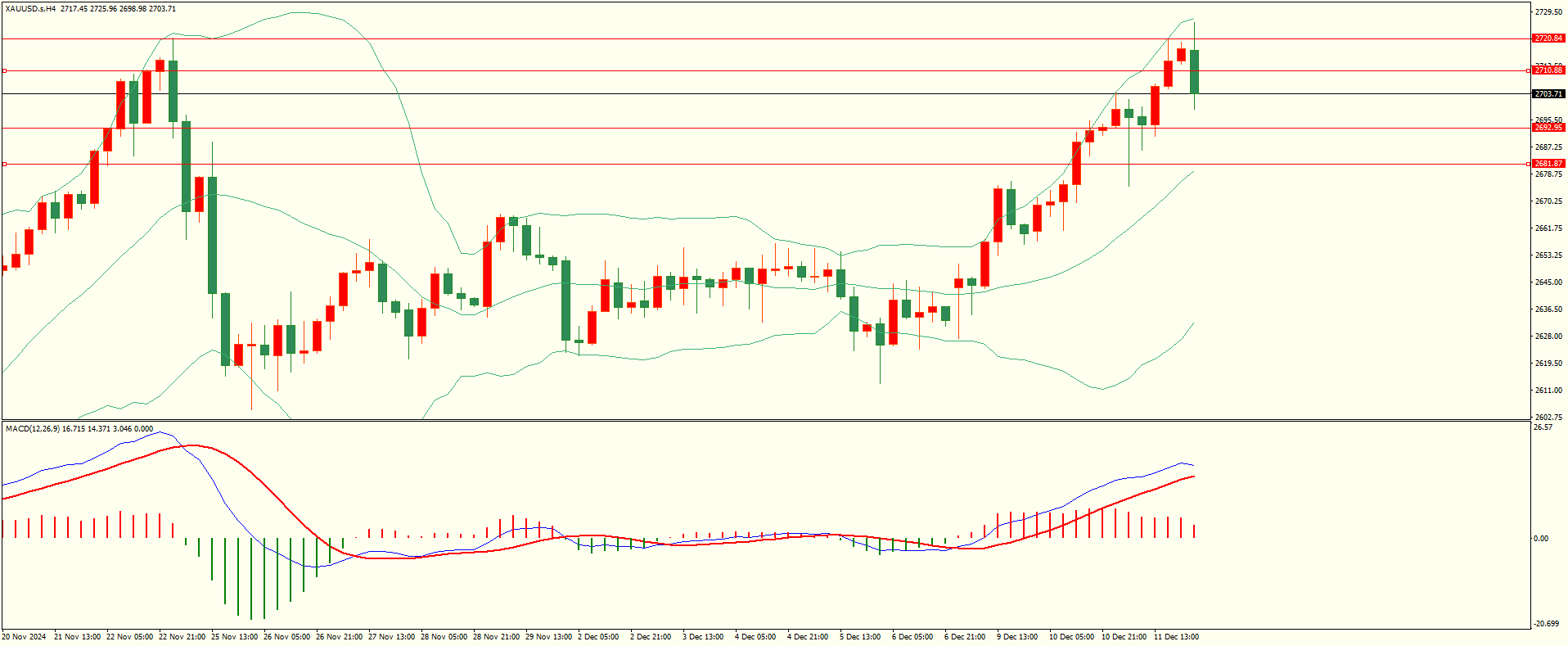Click the 2602.75 price scale label
The width and height of the screenshot is (1568, 646).
point(1548,417)
